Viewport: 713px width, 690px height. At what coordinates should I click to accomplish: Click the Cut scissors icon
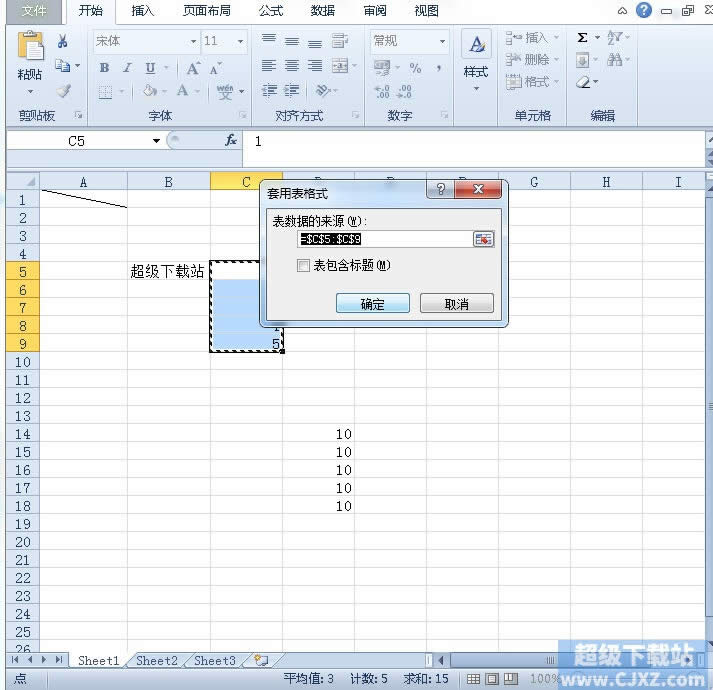pos(63,41)
